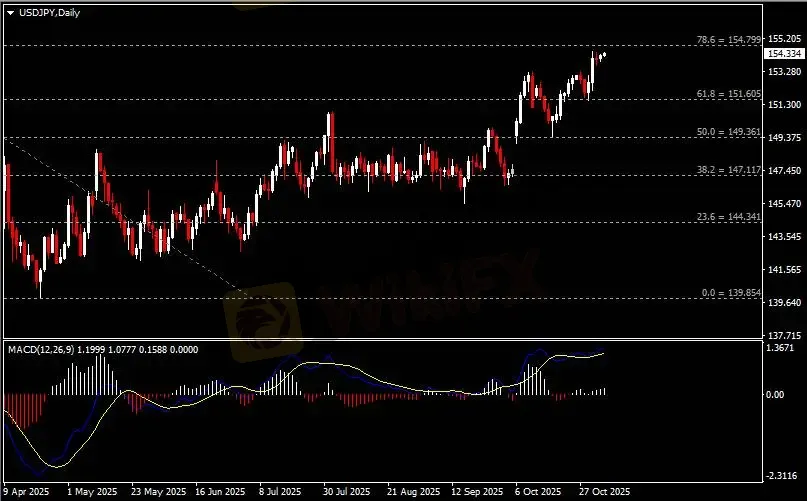Screen dimensions: 807x501
Task: Click the triangle arrow beside USDJPY,Daily
Action: tap(10, 10)
